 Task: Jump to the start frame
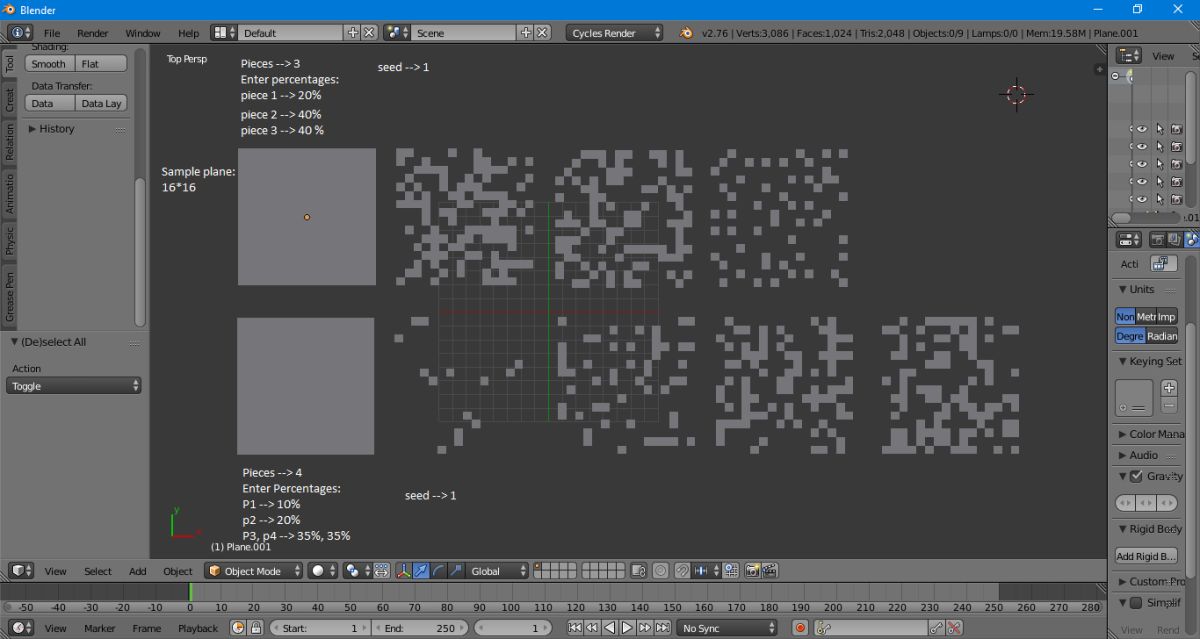coord(575,628)
